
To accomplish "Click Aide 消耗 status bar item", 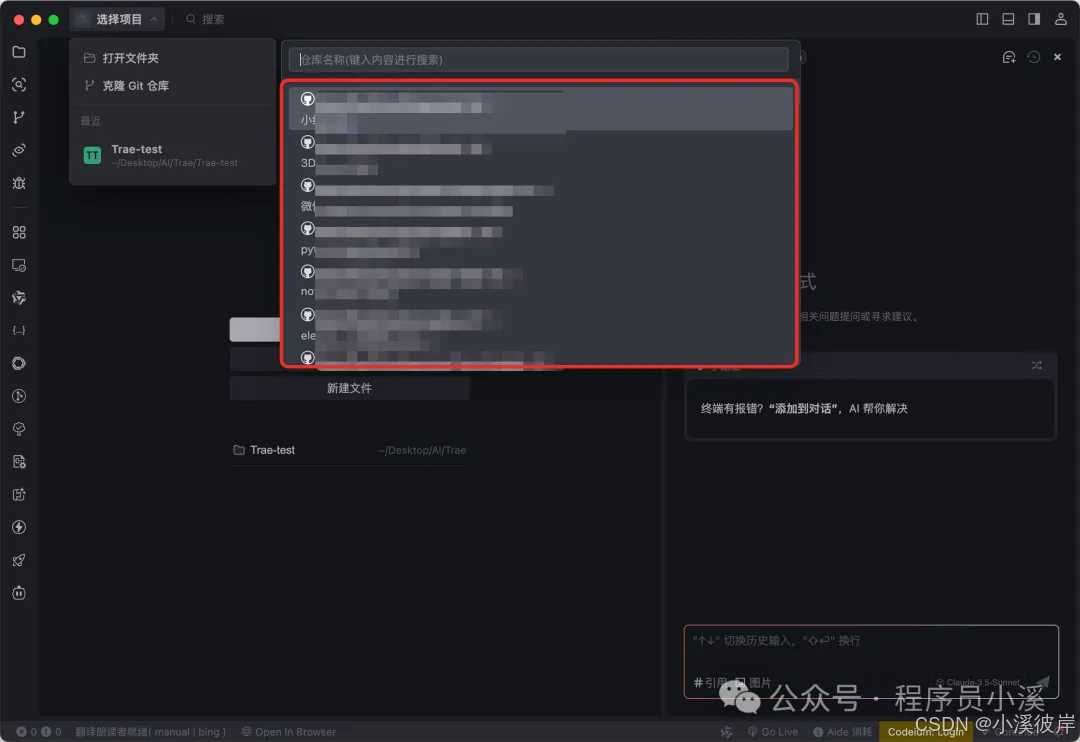I will pyautogui.click(x=842, y=732).
